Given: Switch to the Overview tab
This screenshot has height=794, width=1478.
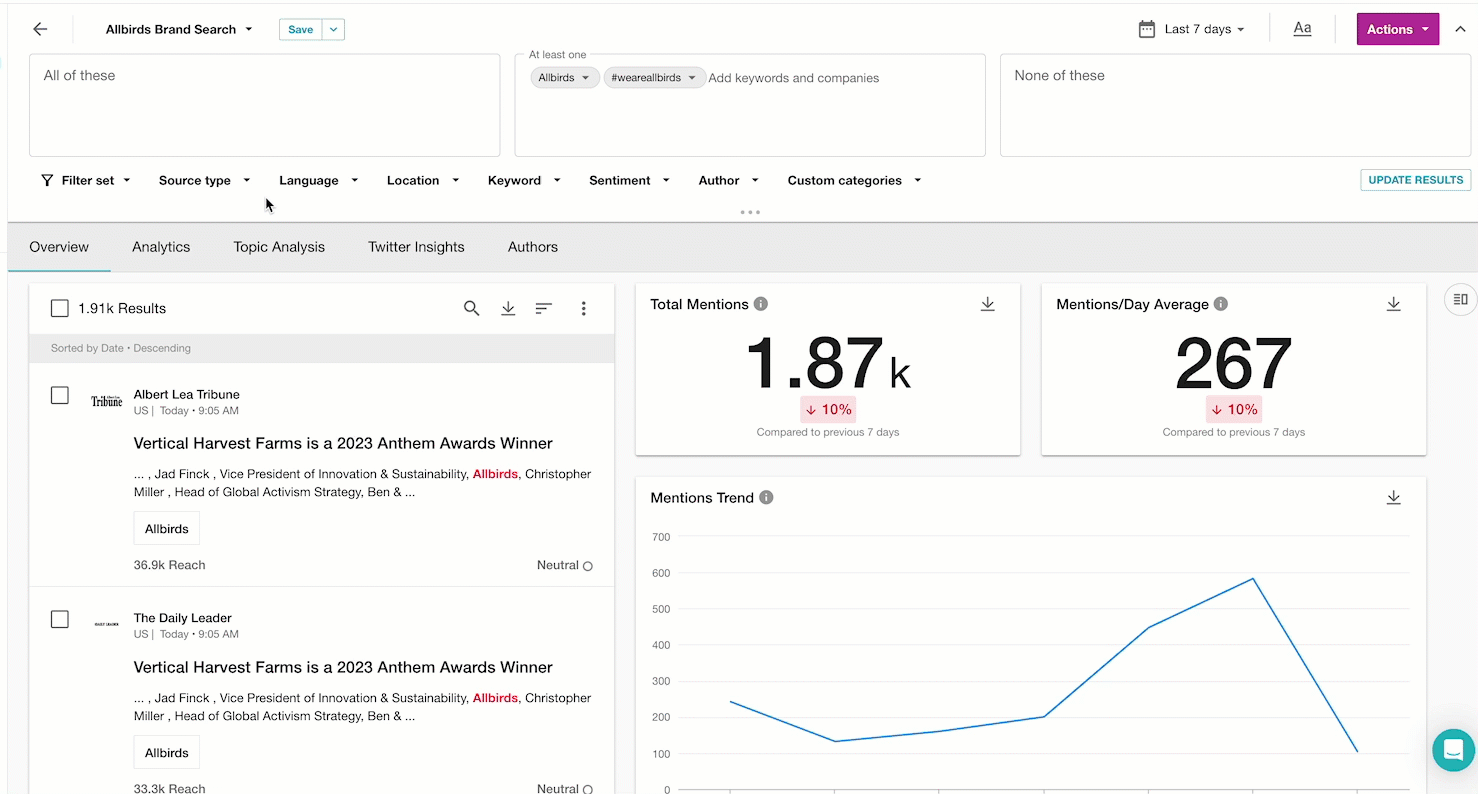Looking at the screenshot, I should tap(59, 247).
